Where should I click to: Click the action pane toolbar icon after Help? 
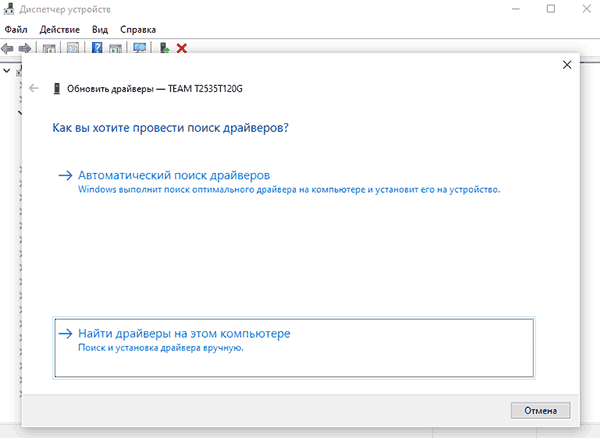[116, 48]
